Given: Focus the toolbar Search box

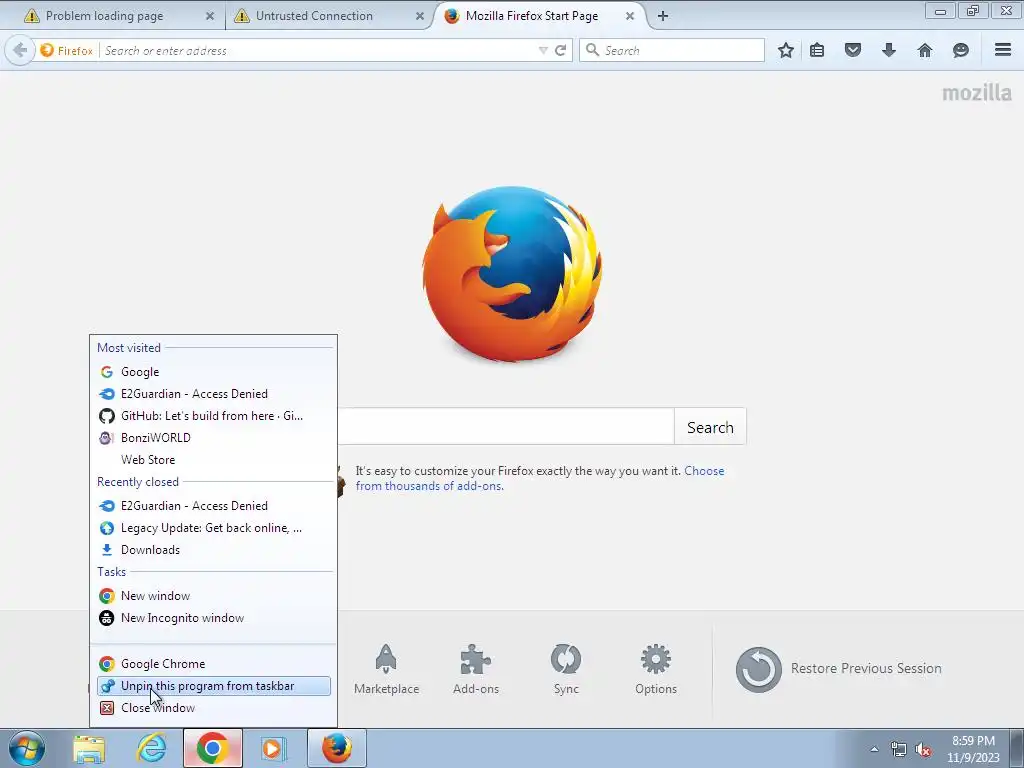Looking at the screenshot, I should pos(671,50).
